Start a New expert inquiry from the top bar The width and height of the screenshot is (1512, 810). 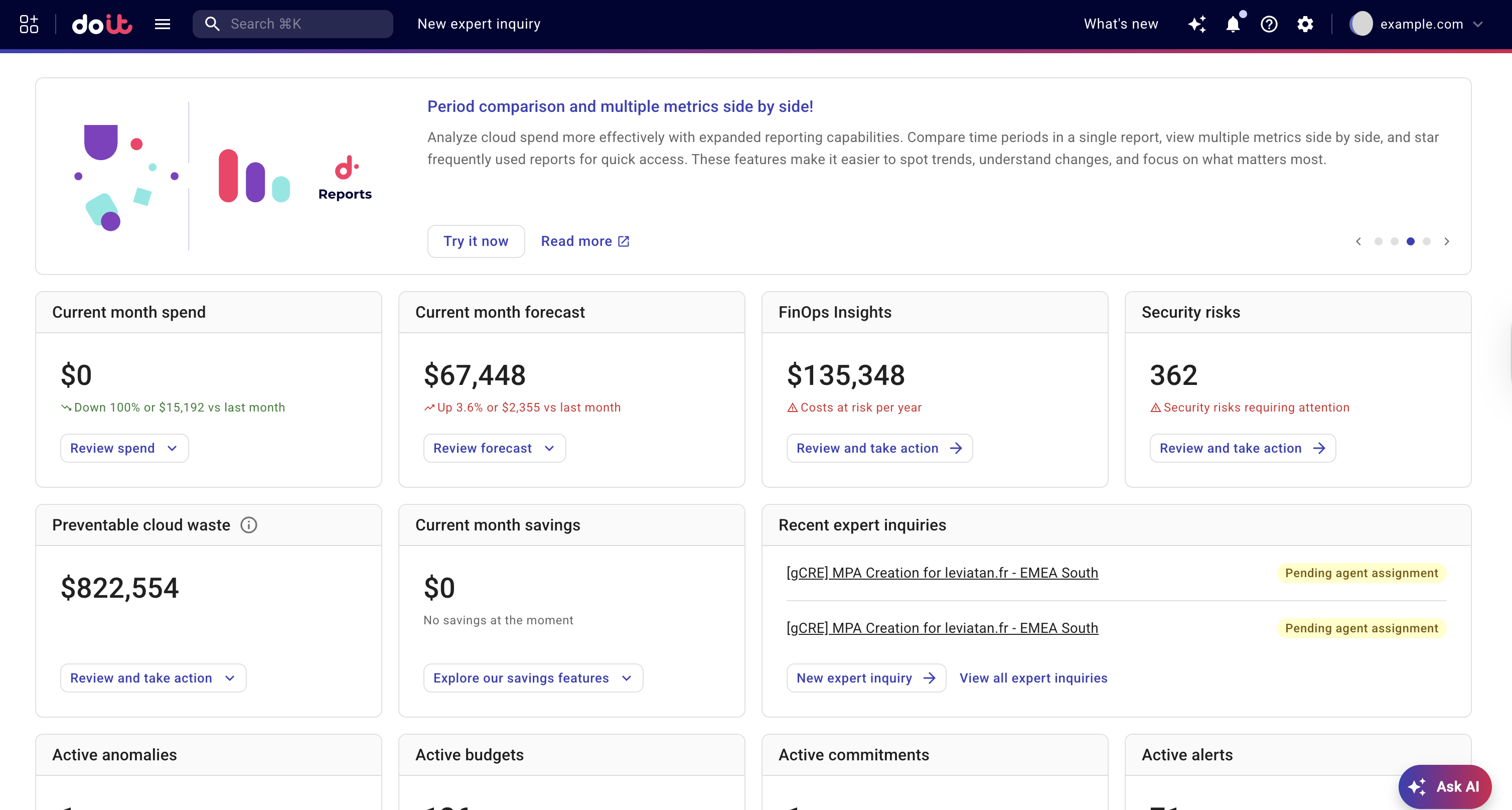(x=479, y=24)
